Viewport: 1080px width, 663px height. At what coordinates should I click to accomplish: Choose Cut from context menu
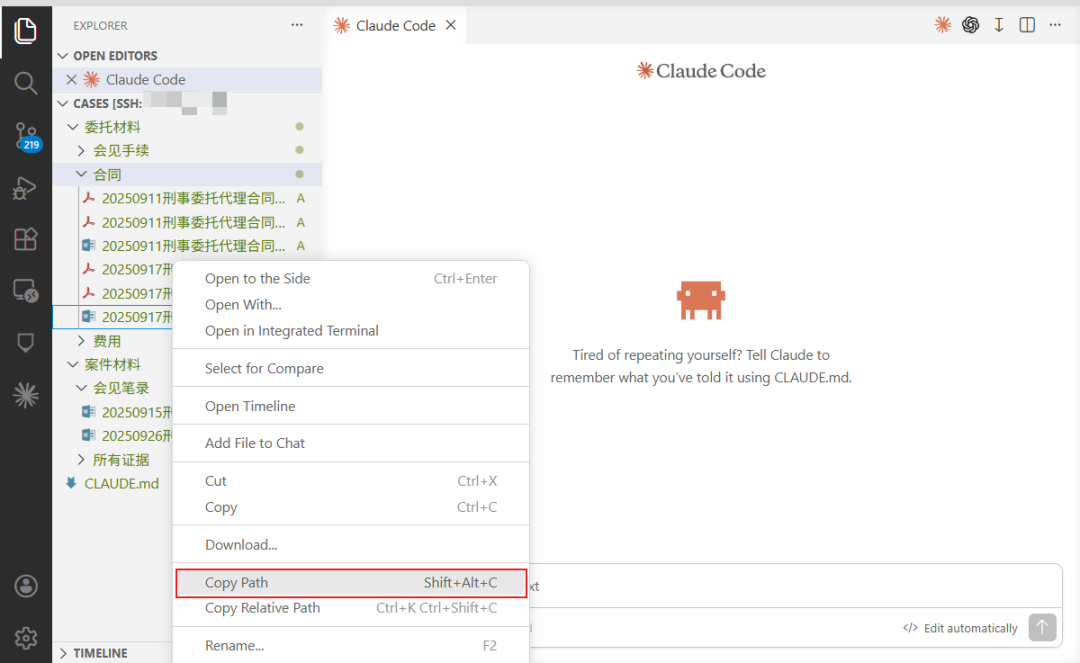tap(351, 481)
